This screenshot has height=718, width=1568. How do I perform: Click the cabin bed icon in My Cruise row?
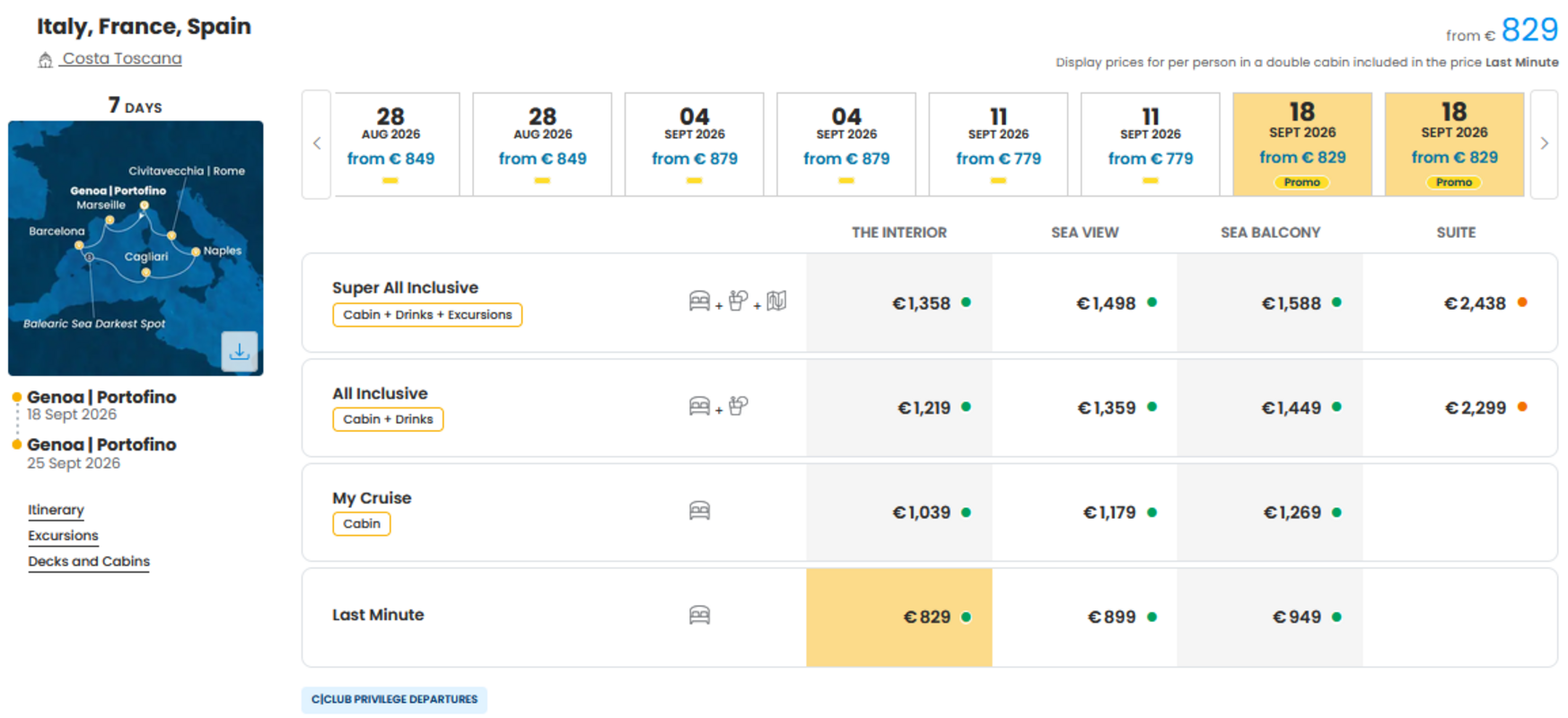pos(699,512)
